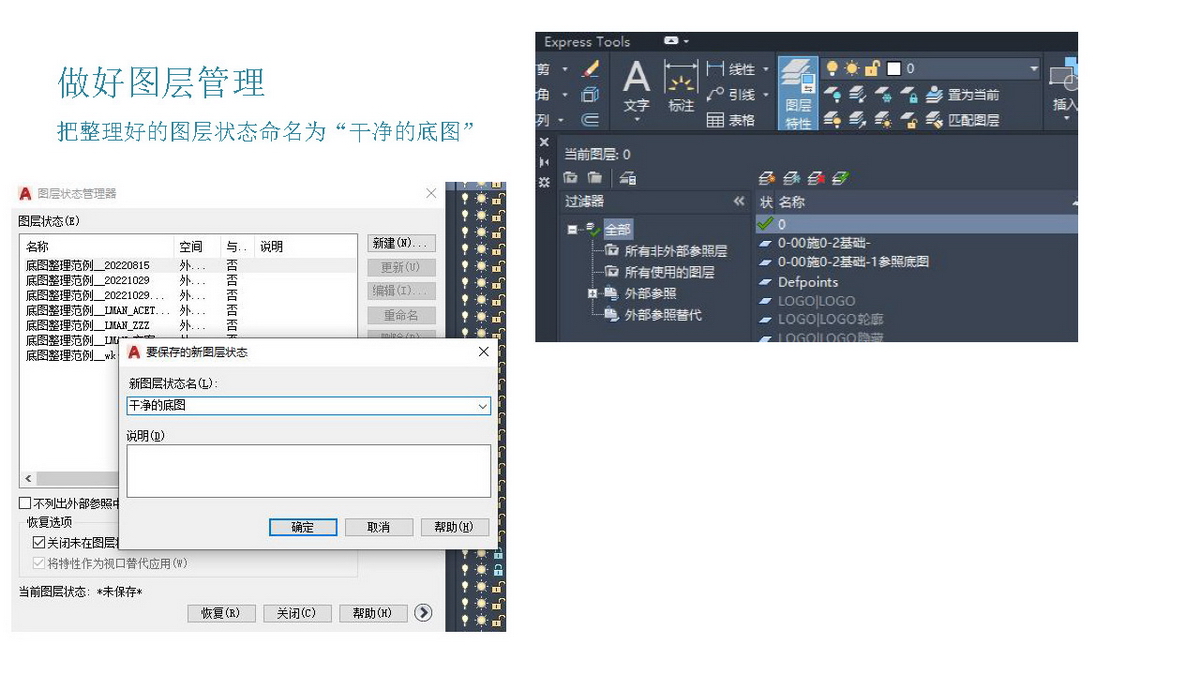
Task: Click Make Current (置为当前) layer button
Action: (x=963, y=95)
